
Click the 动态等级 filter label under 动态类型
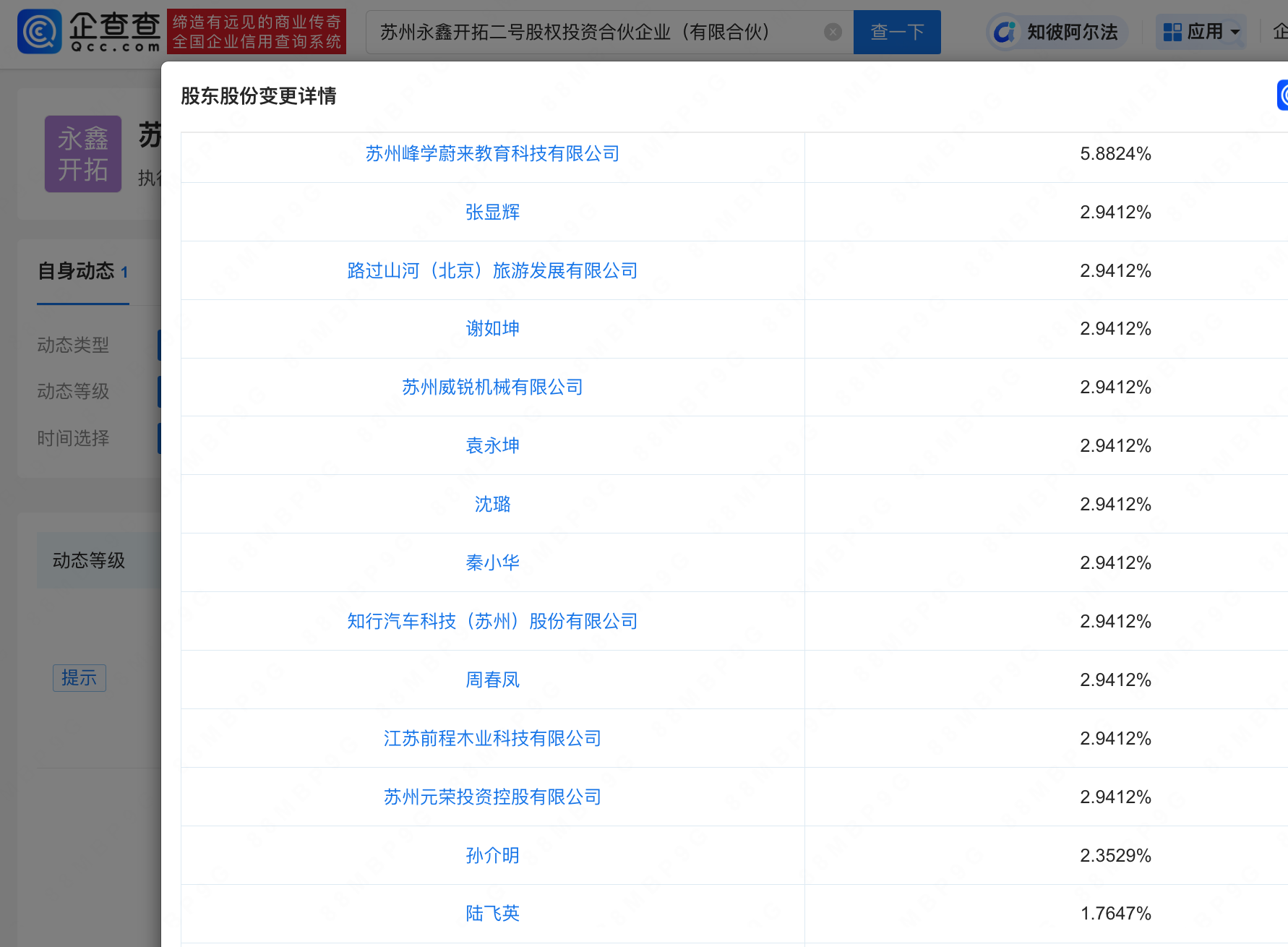73,392
